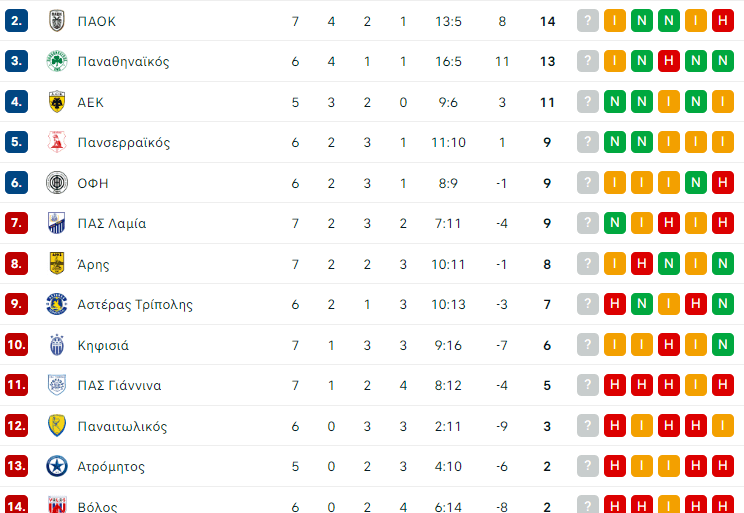Click the Άρης yellow club crest
The image size is (744, 513).
tap(56, 264)
